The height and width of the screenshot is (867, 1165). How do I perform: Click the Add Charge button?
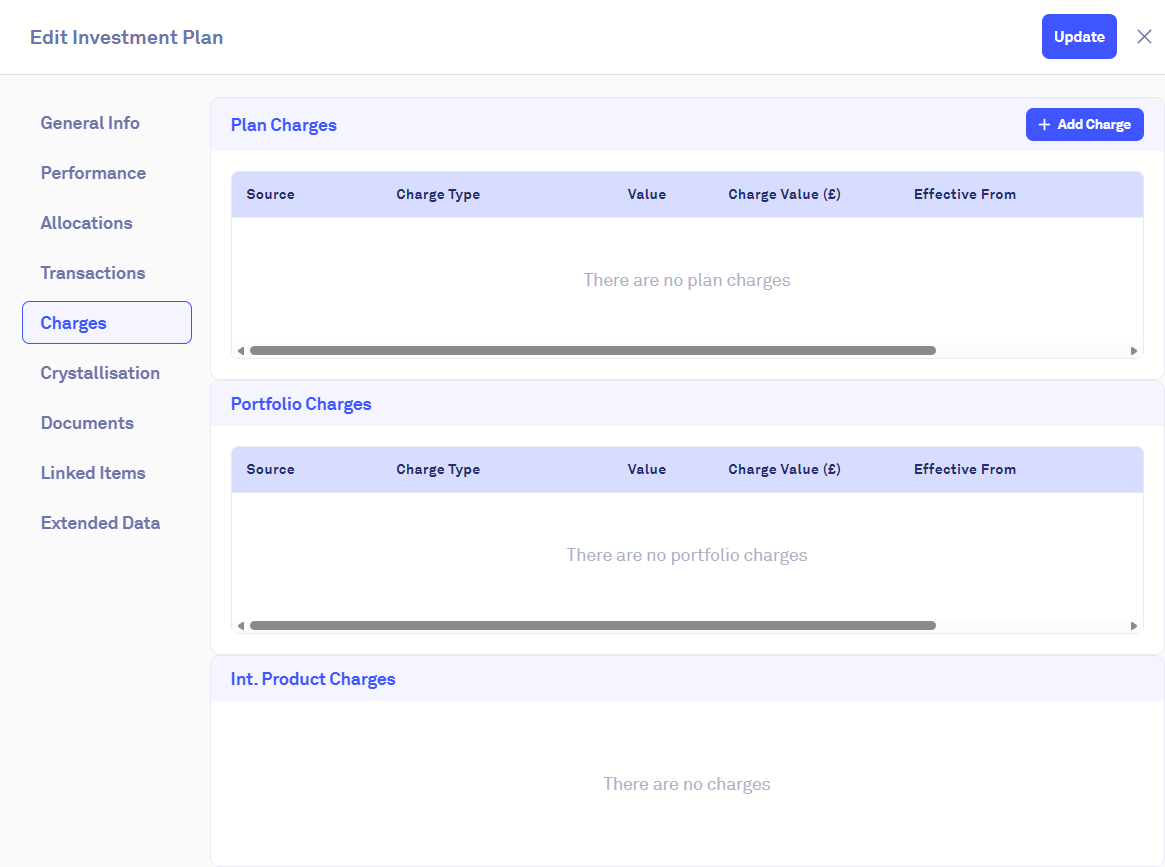point(1084,125)
